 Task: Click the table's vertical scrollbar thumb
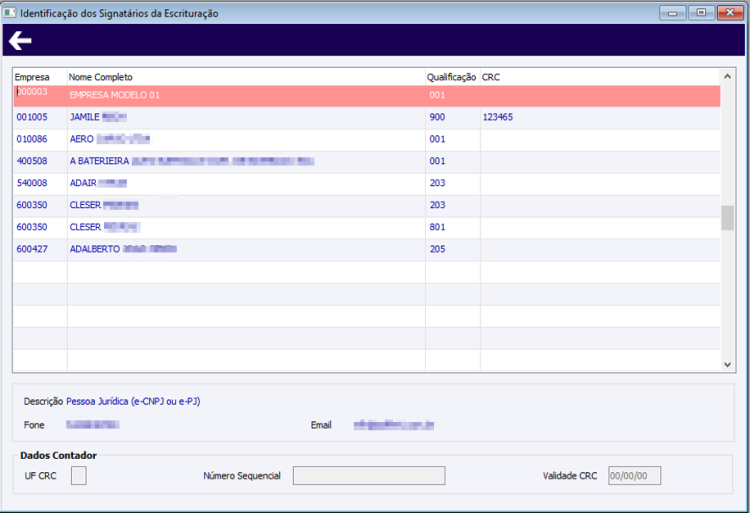click(727, 218)
